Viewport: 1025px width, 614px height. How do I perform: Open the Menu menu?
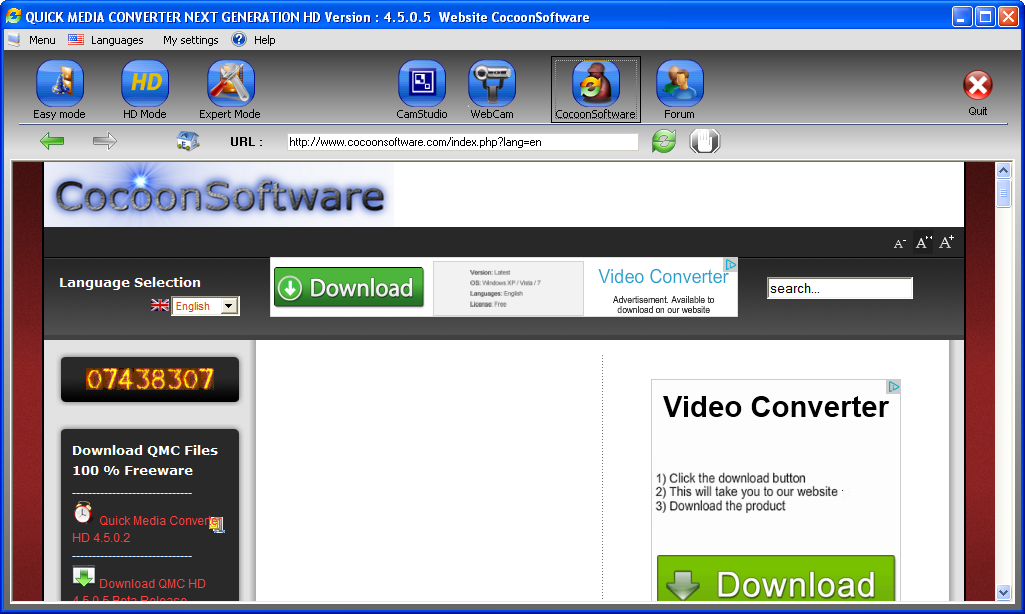coord(42,40)
